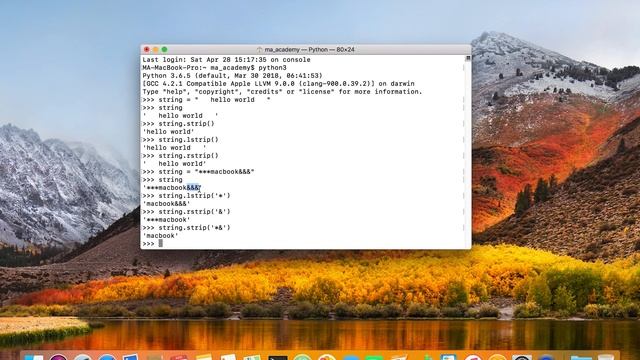
Task: Click the '[GCC 4.2.1 Compatible Apple LLVM' line
Action: [278, 84]
